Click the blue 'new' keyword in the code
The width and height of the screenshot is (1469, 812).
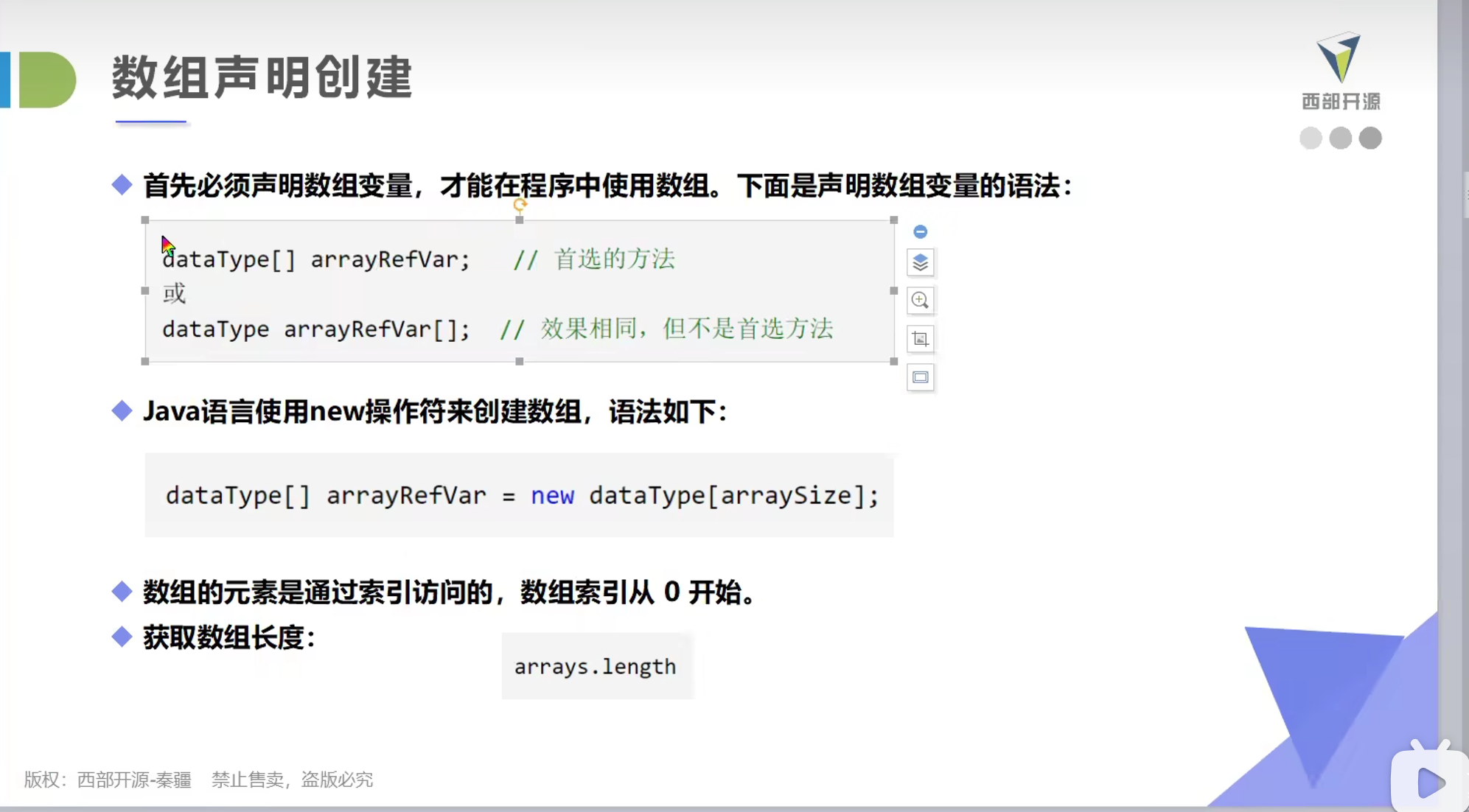click(x=552, y=495)
